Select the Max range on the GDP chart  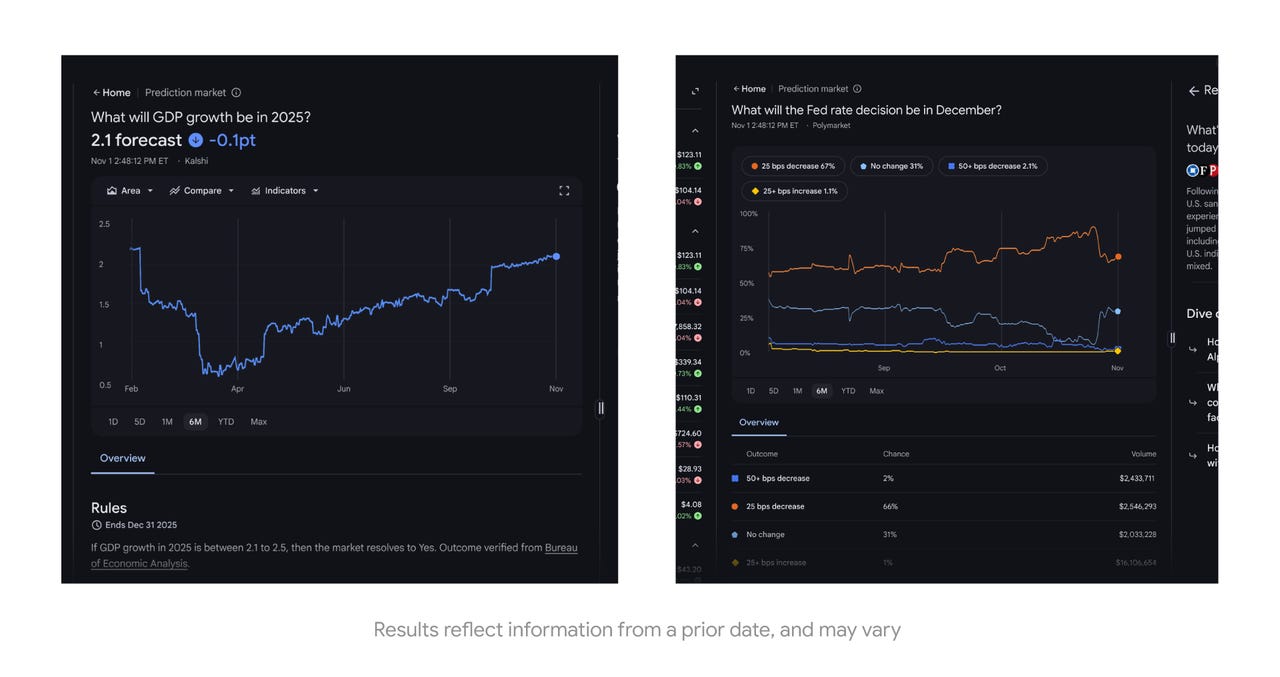tap(258, 422)
